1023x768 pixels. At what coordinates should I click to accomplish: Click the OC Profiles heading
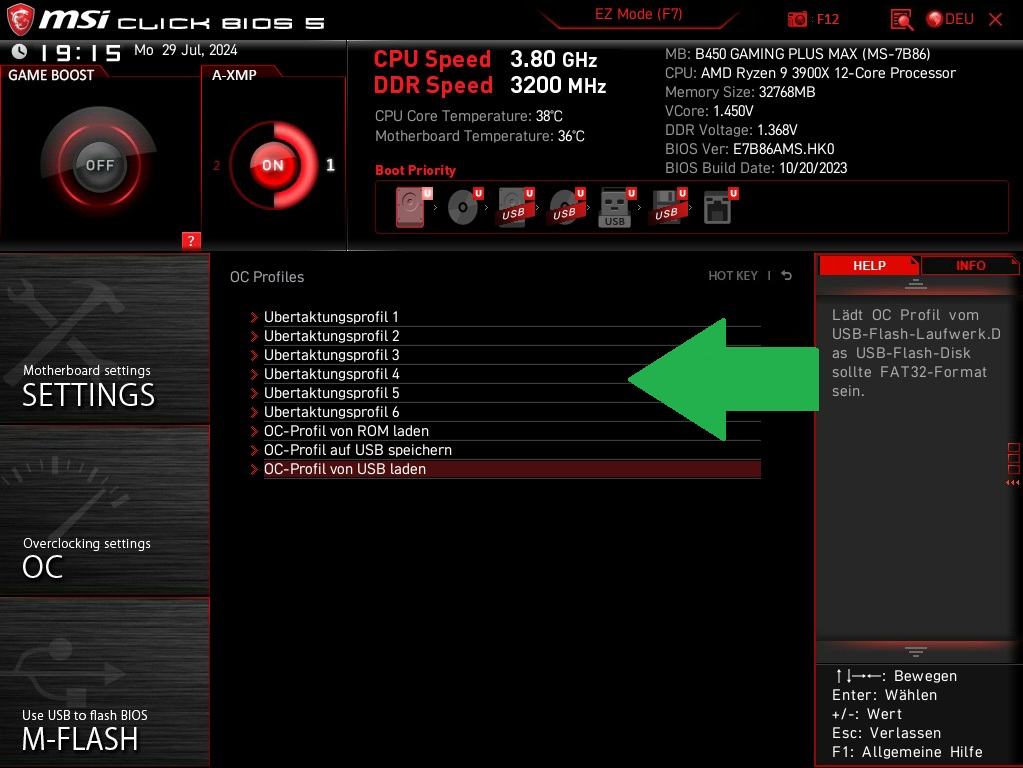[x=267, y=277]
